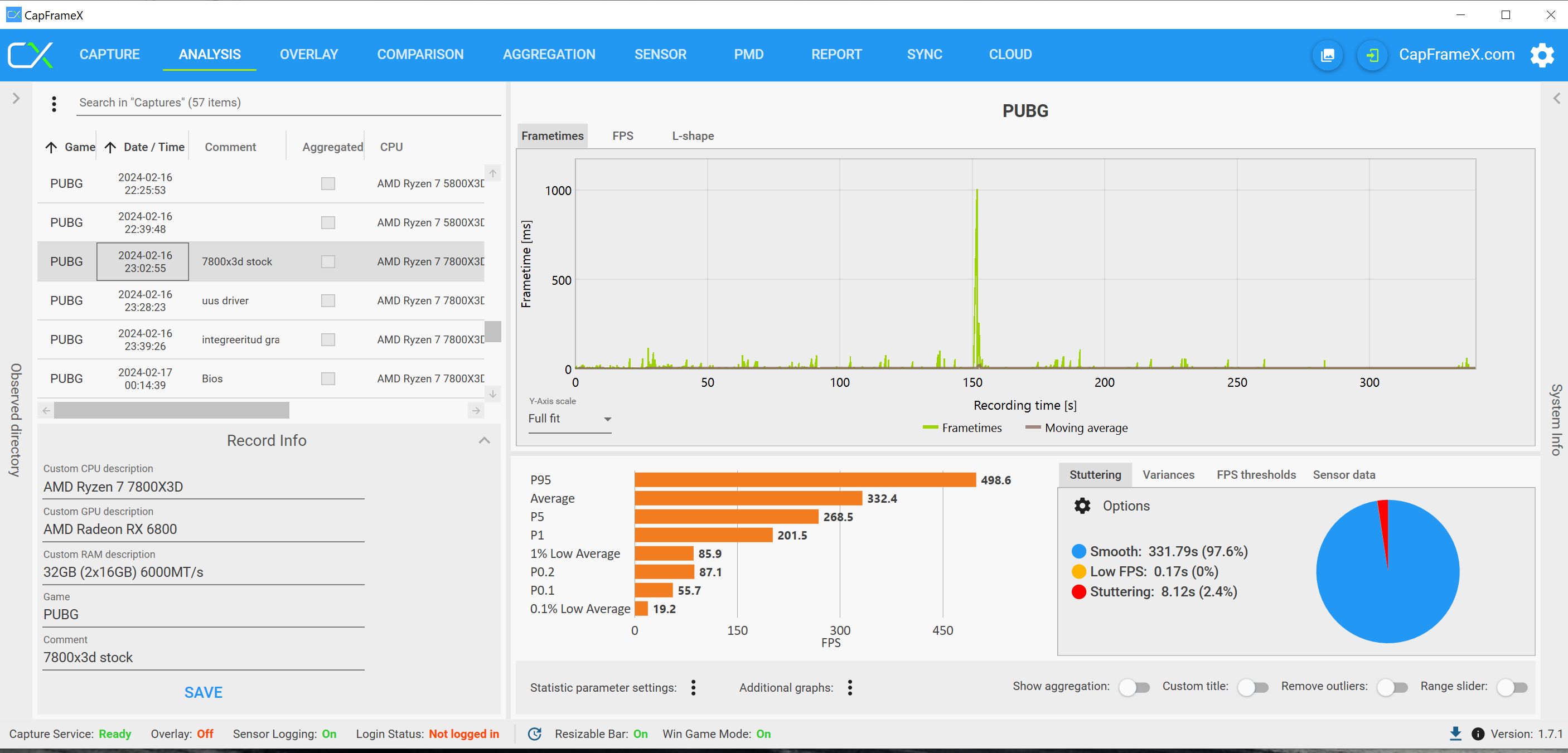Enable the Show aggregation toggle
Screen dimensions: 1568x753
click(1135, 687)
